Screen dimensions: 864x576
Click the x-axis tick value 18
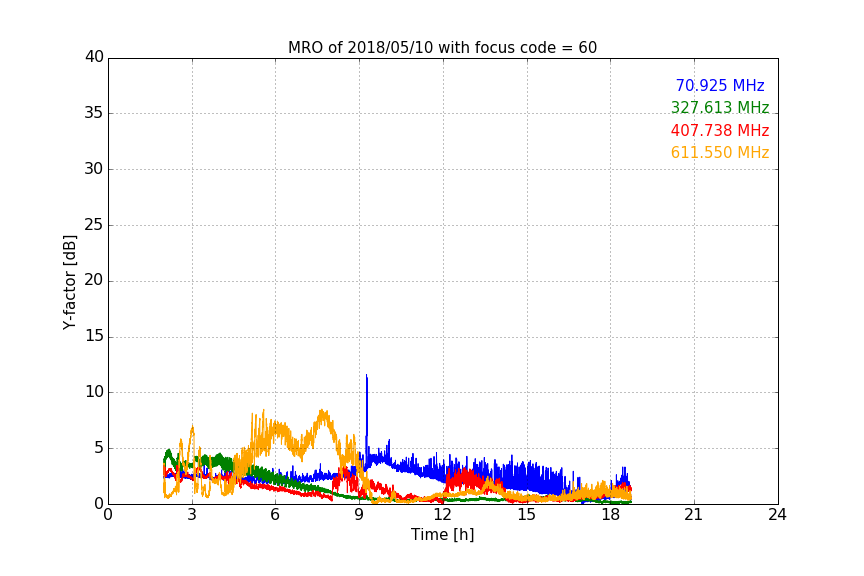611,515
